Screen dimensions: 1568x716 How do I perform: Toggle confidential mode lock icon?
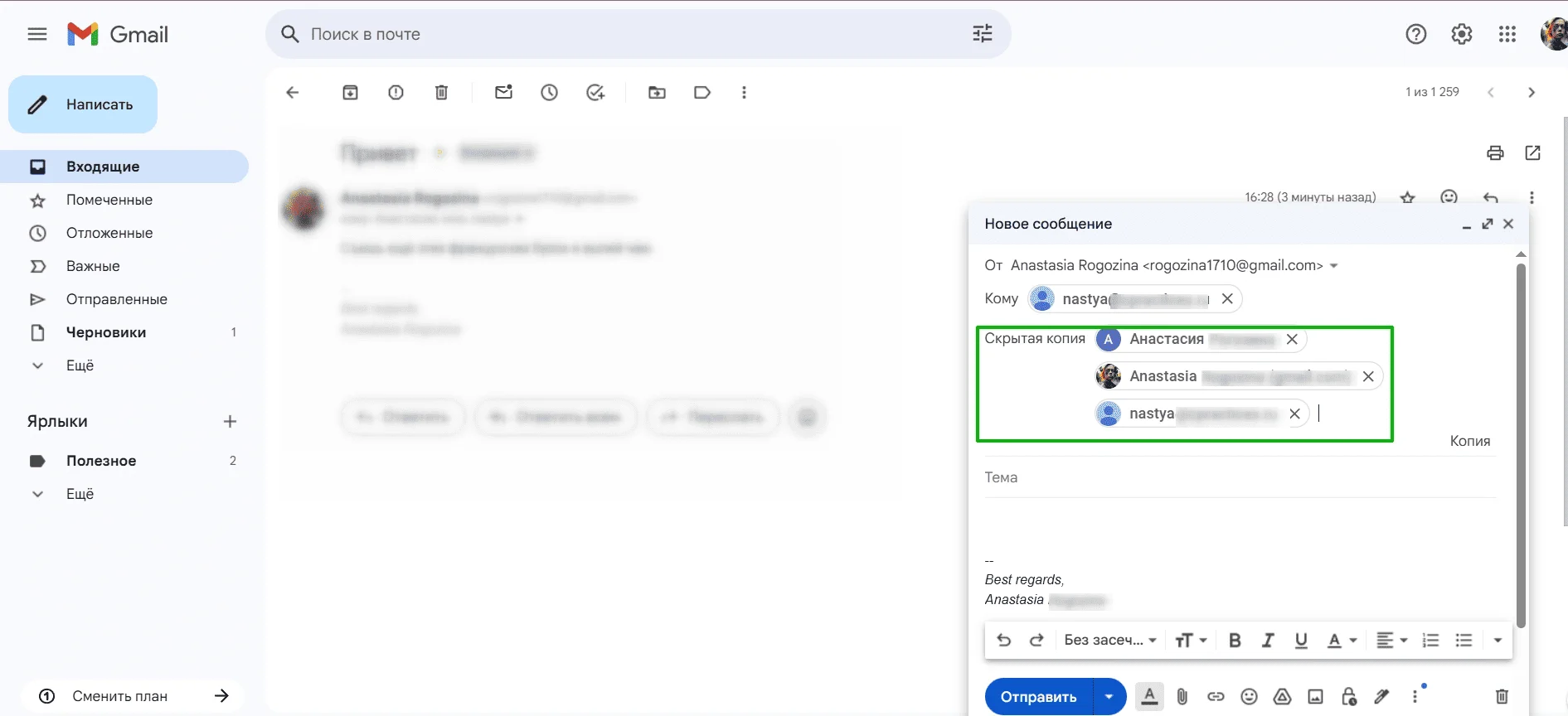(1348, 697)
